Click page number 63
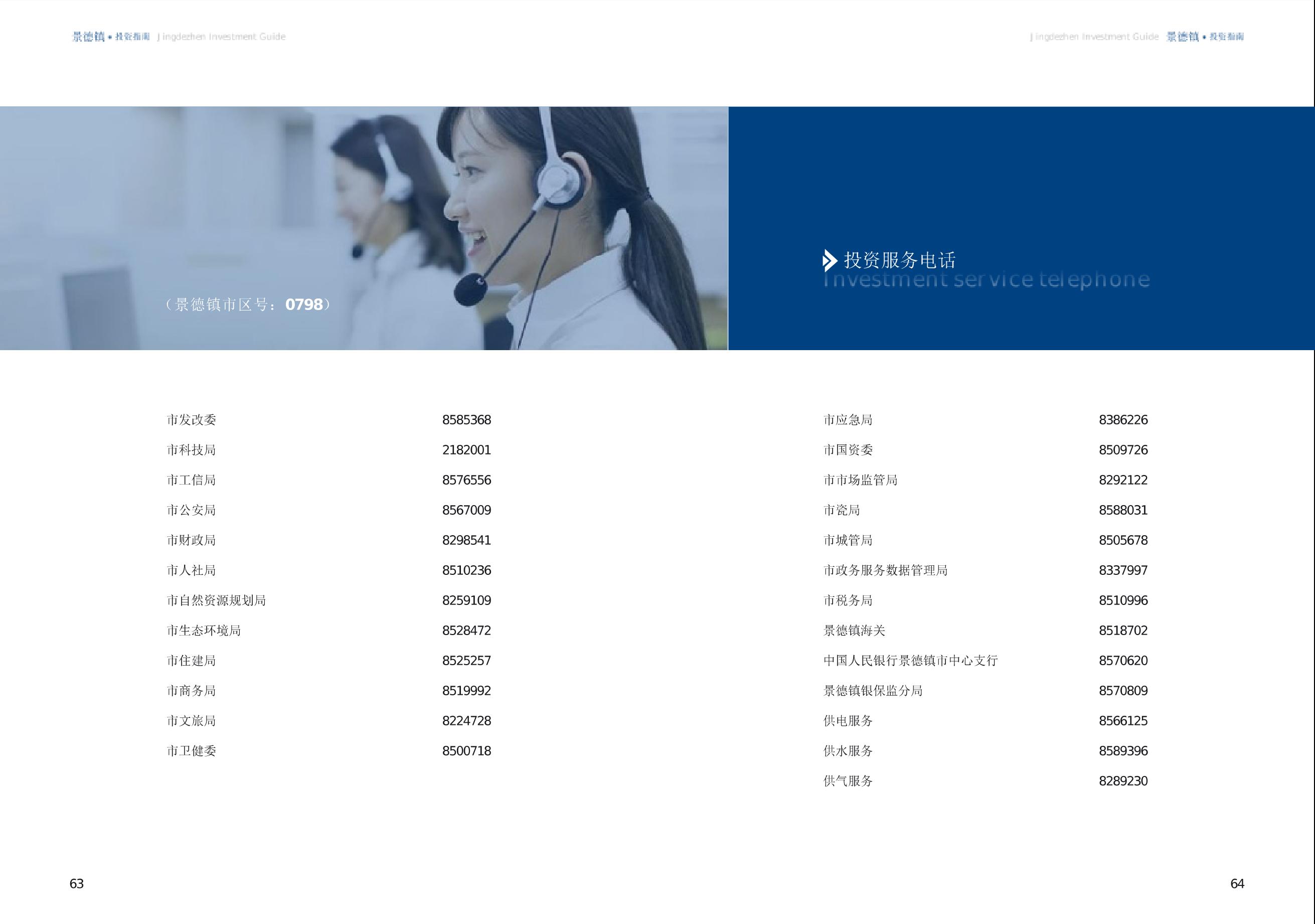This screenshot has width=1315, height=924. 76,884
